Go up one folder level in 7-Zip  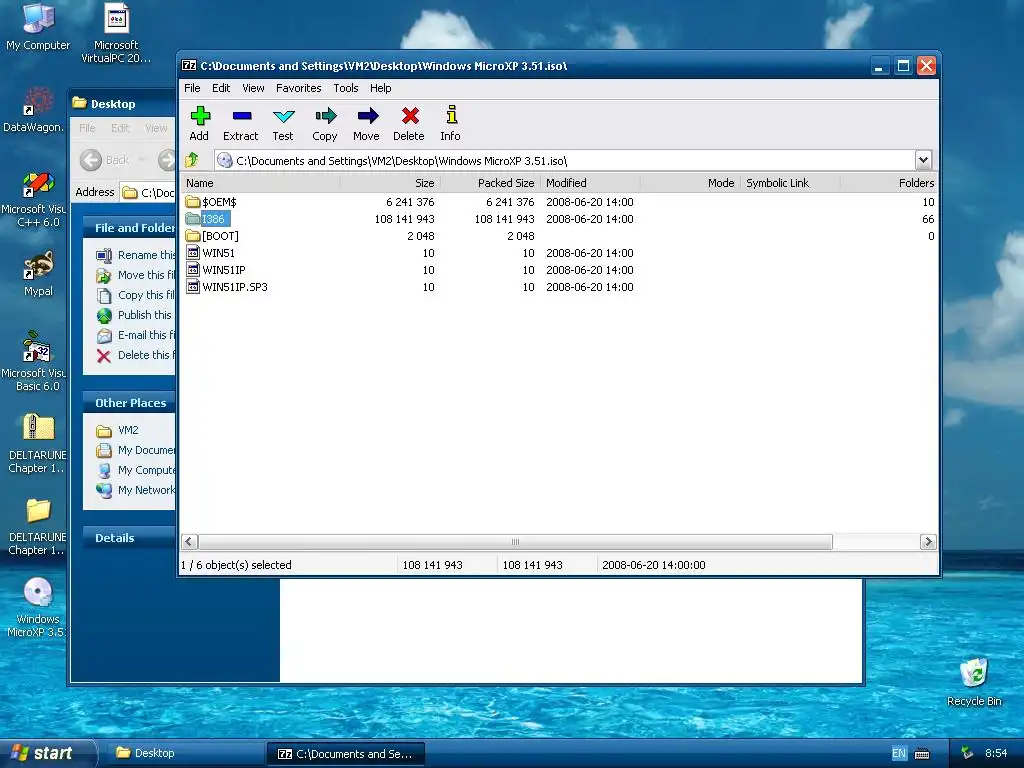click(x=192, y=160)
